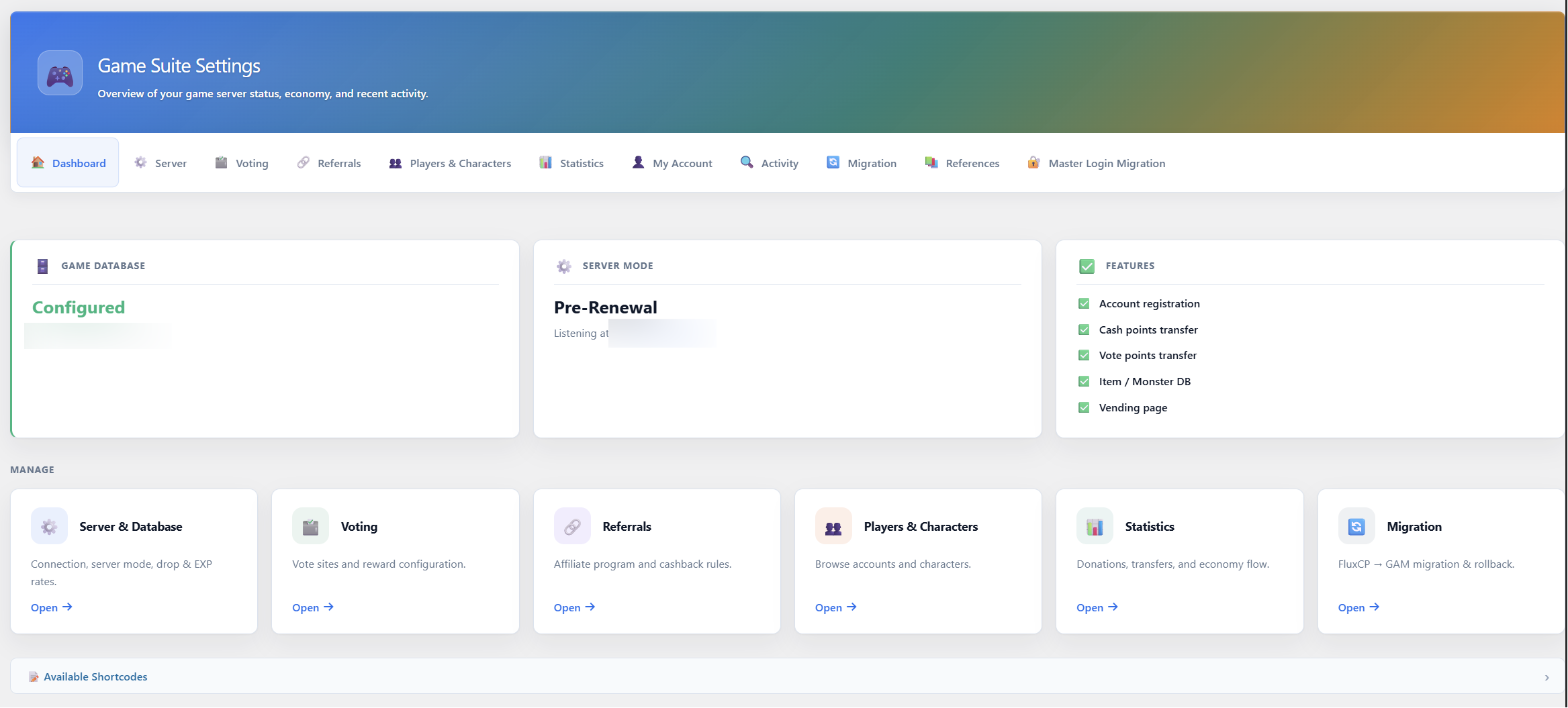This screenshot has width=1568, height=708.
Task: Open the My Account tab
Action: click(x=672, y=162)
